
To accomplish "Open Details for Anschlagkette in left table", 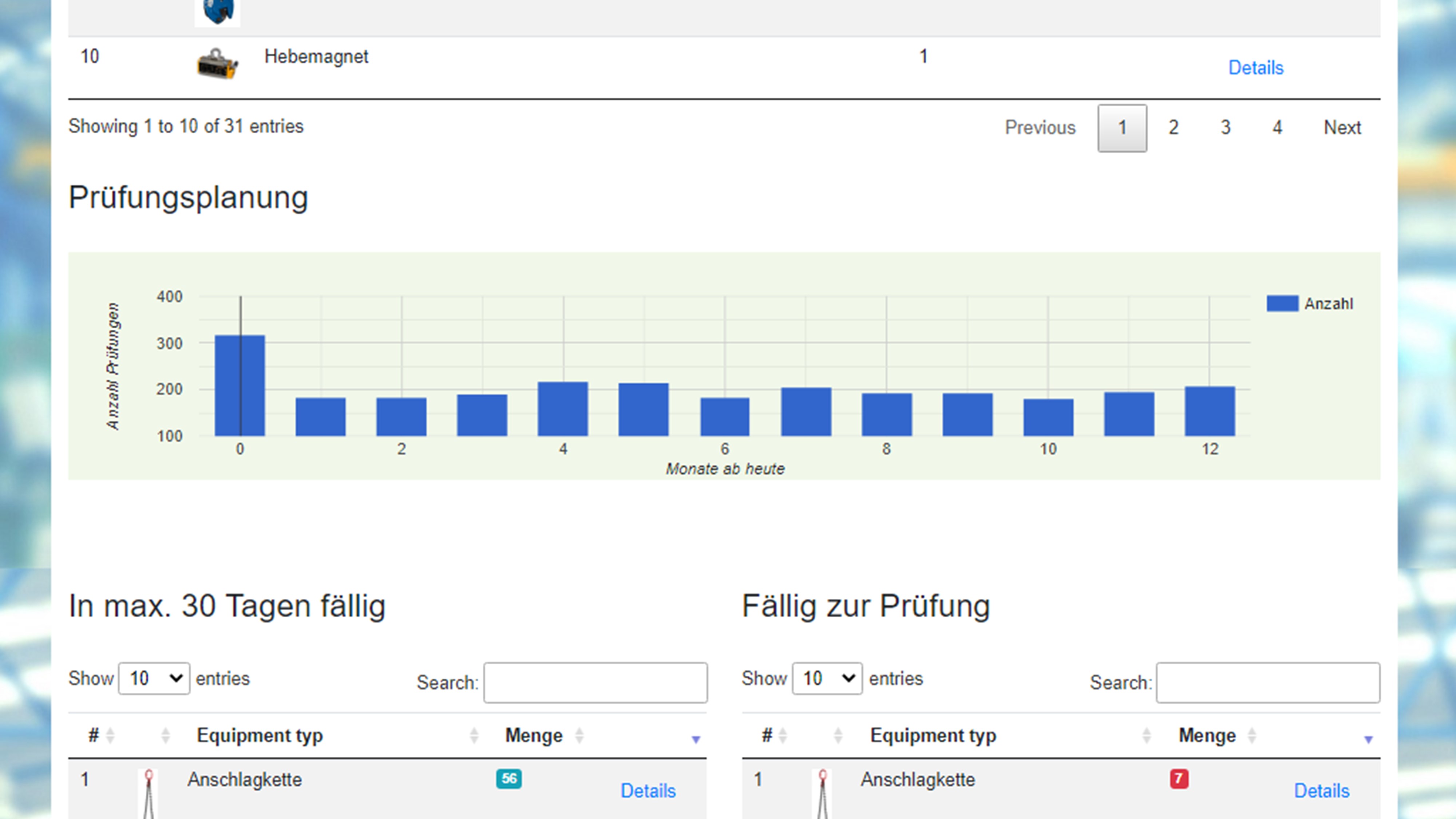I will coord(648,791).
